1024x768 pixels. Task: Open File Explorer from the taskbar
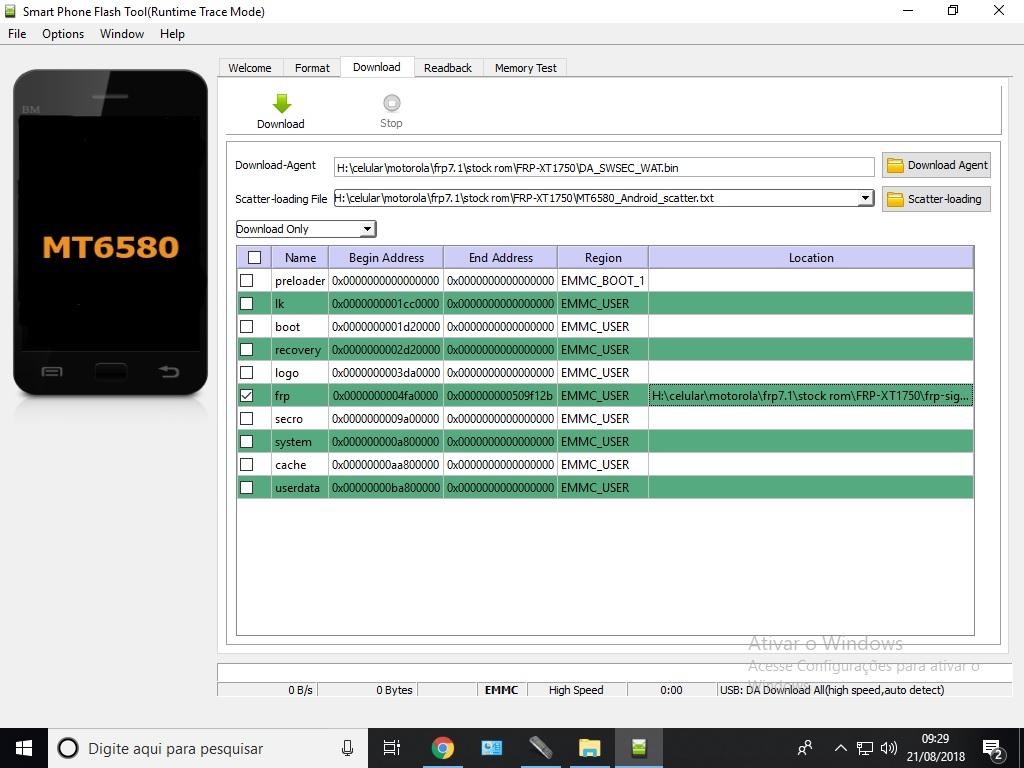tap(589, 748)
